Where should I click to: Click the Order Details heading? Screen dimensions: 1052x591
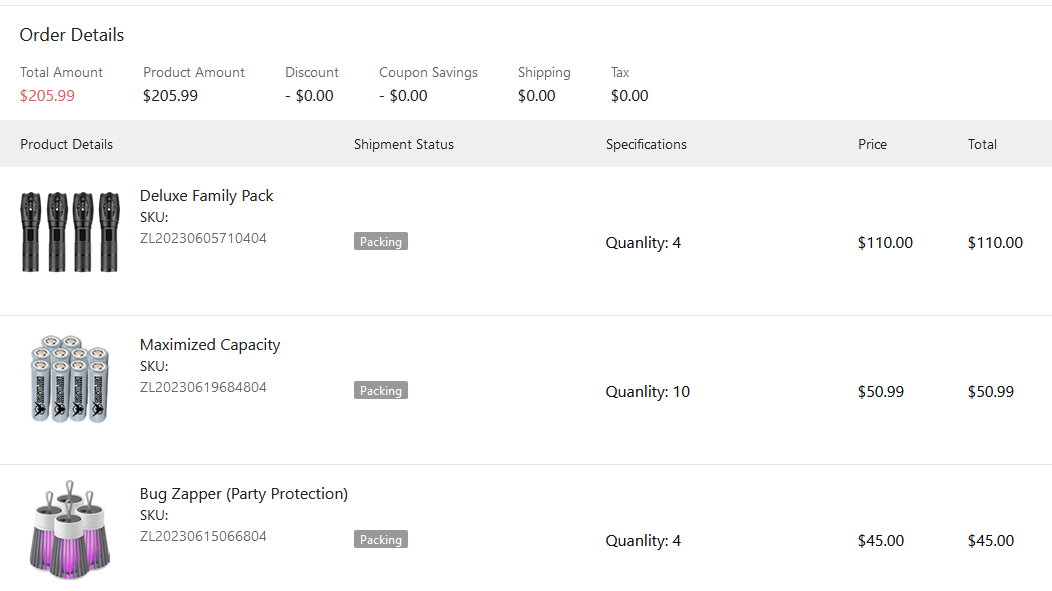pyautogui.click(x=72, y=35)
